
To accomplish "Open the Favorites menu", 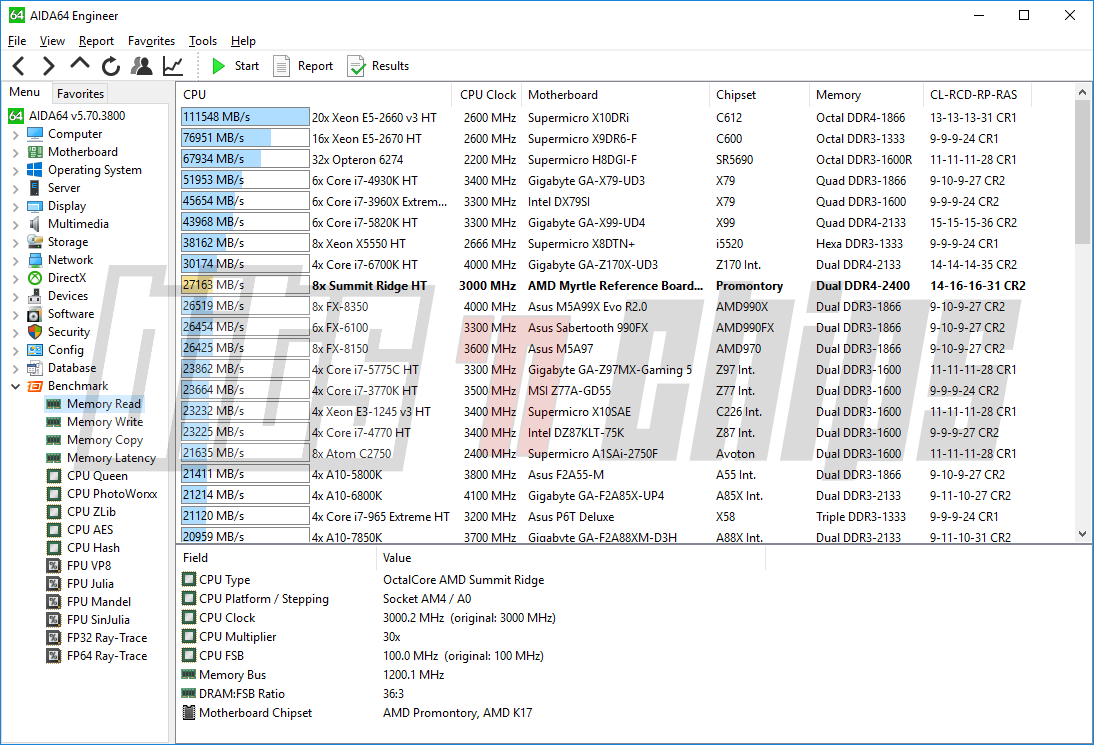I will 151,41.
